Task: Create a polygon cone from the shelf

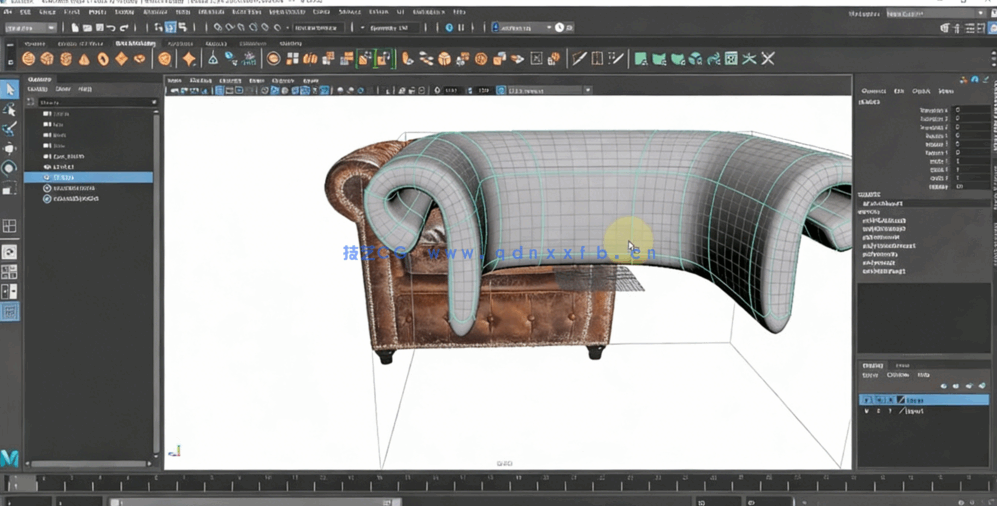Action: point(84,59)
